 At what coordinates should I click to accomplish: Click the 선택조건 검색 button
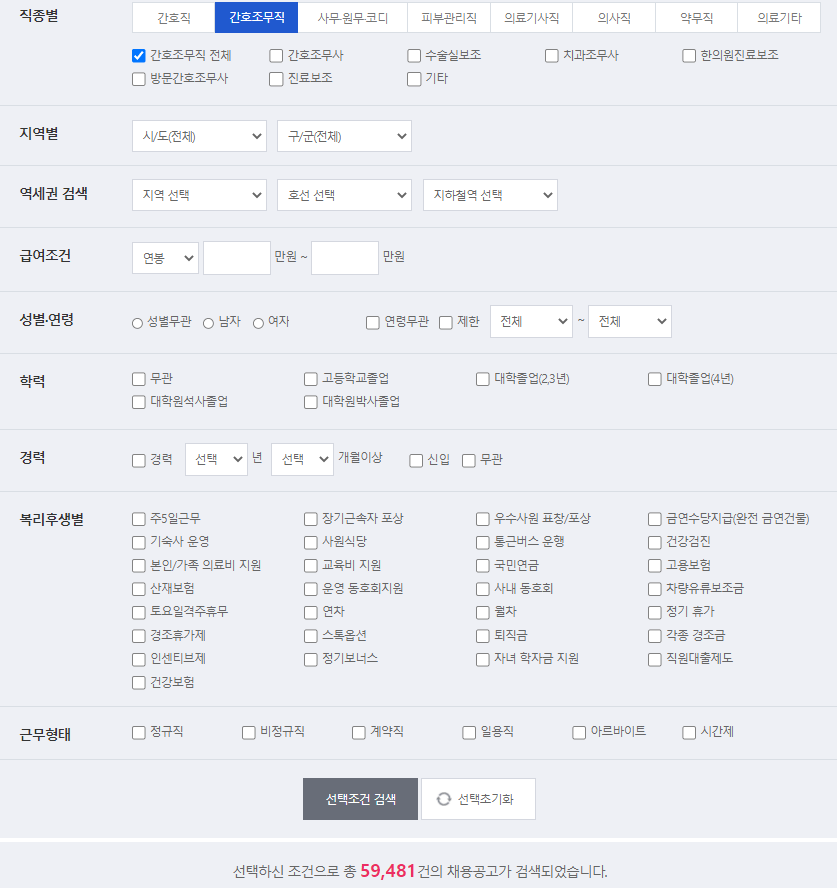359,798
